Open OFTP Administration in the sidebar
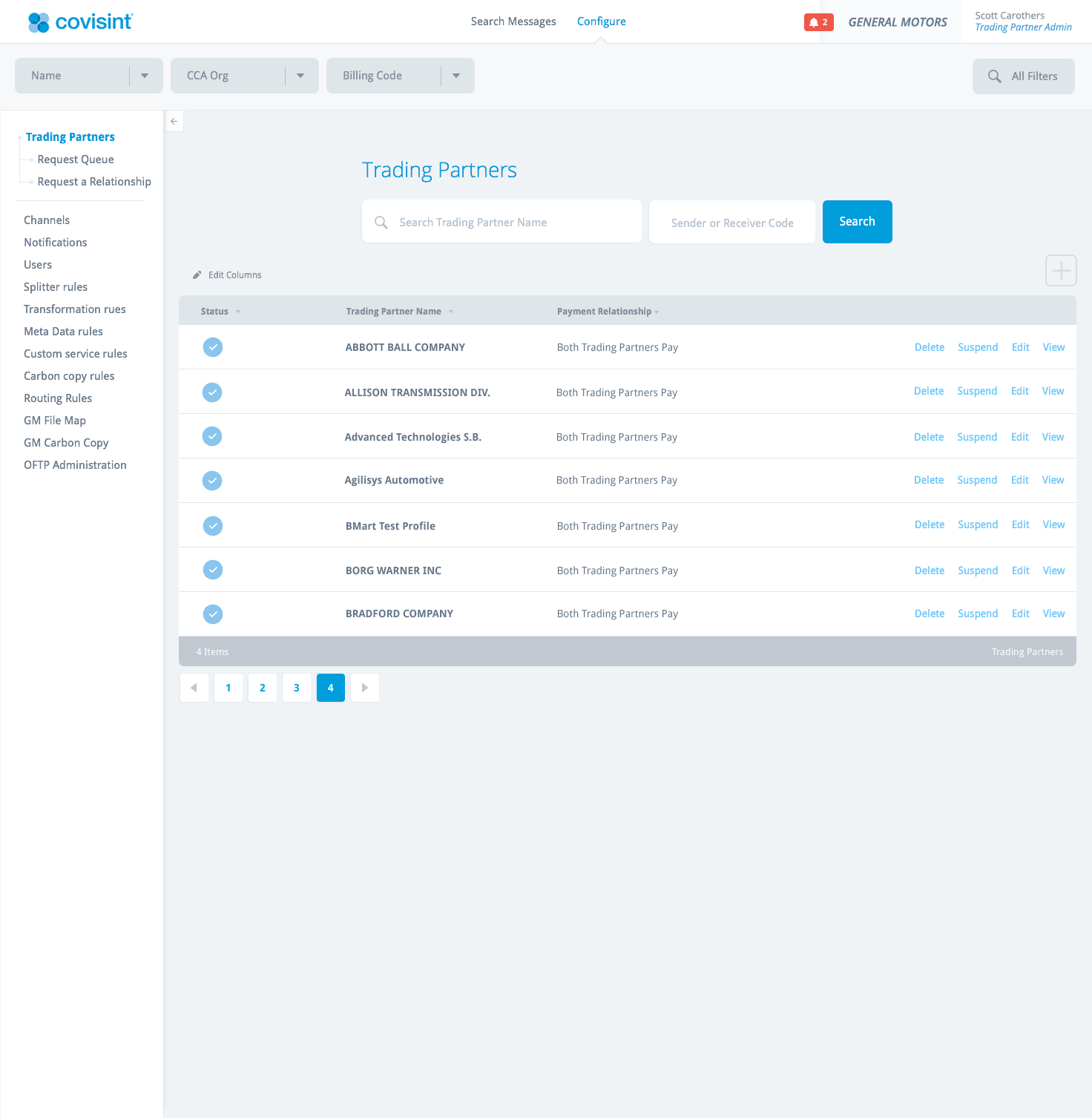1092x1118 pixels. pos(75,465)
